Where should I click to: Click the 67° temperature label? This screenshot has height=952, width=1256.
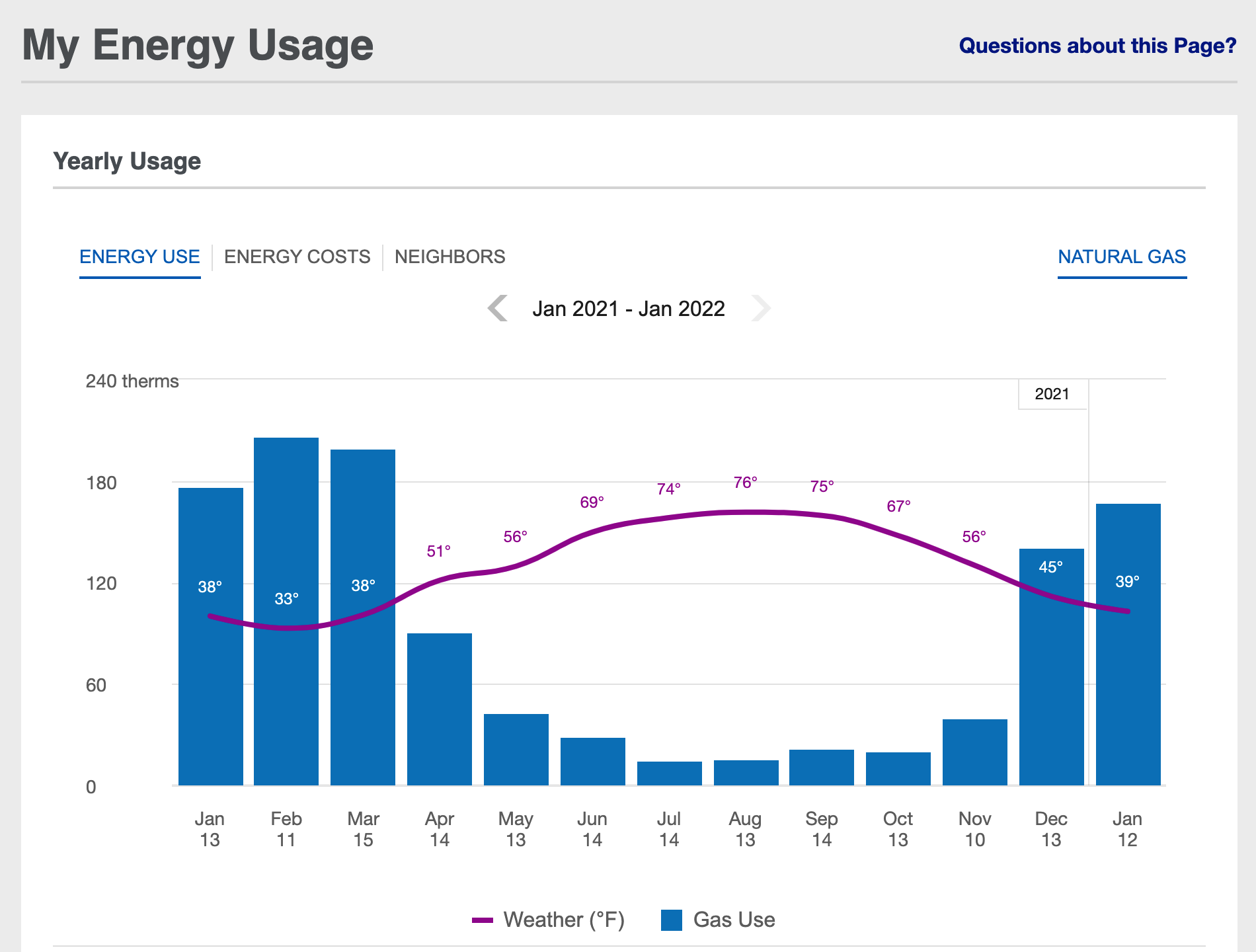pyautogui.click(x=898, y=506)
